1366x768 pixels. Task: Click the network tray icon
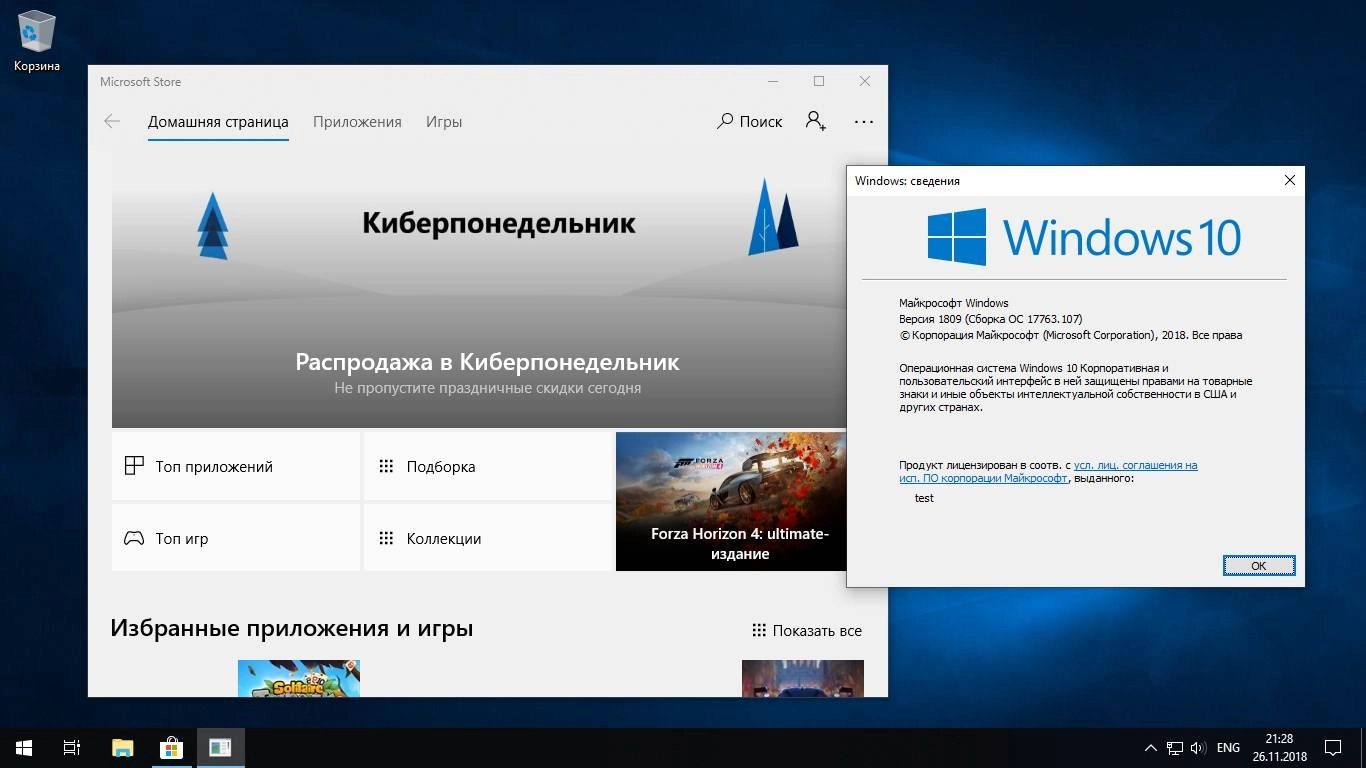1175,748
